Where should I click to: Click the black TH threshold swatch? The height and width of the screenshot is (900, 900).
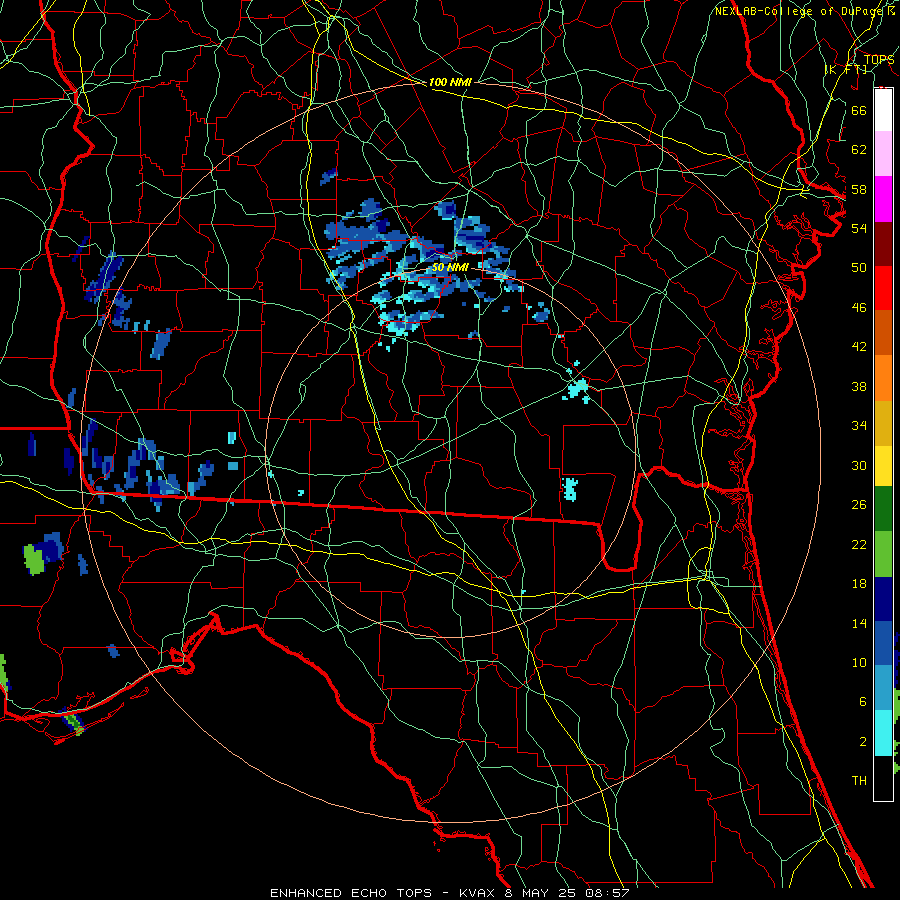[x=883, y=778]
